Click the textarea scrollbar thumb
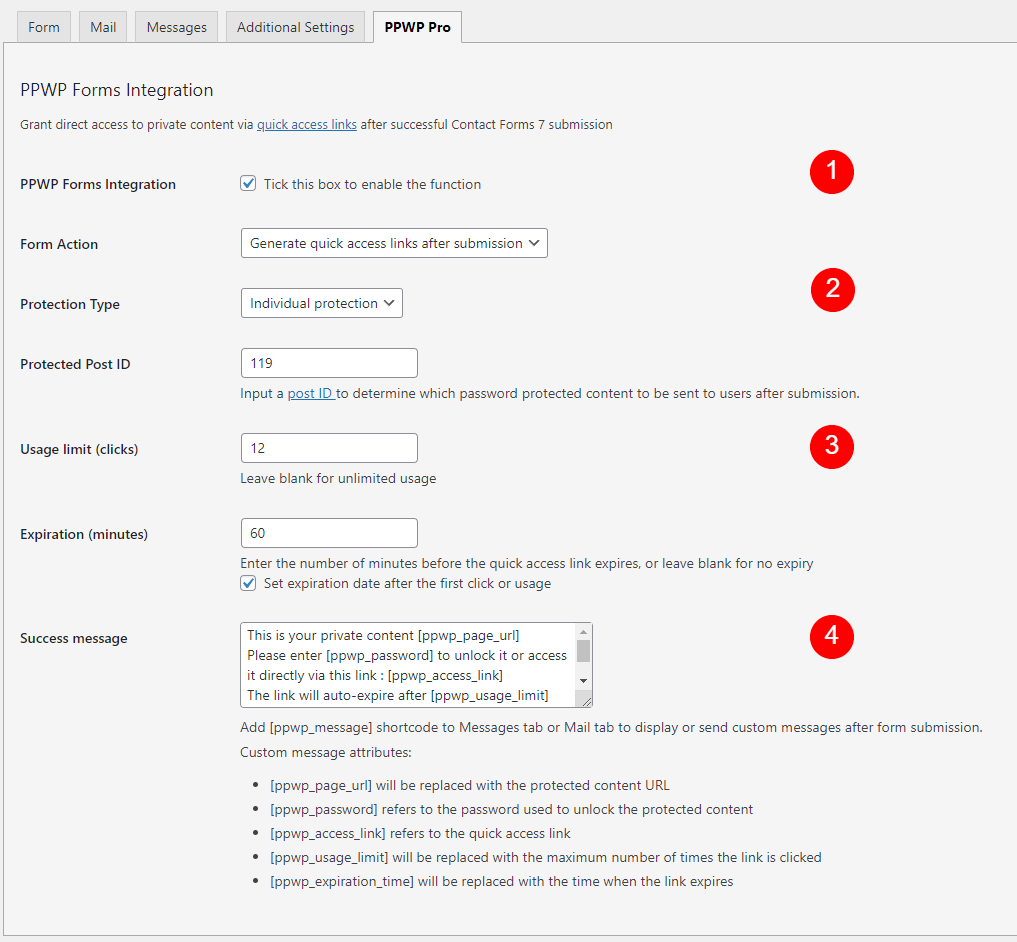Screen dimensions: 1017x942 click(583, 651)
